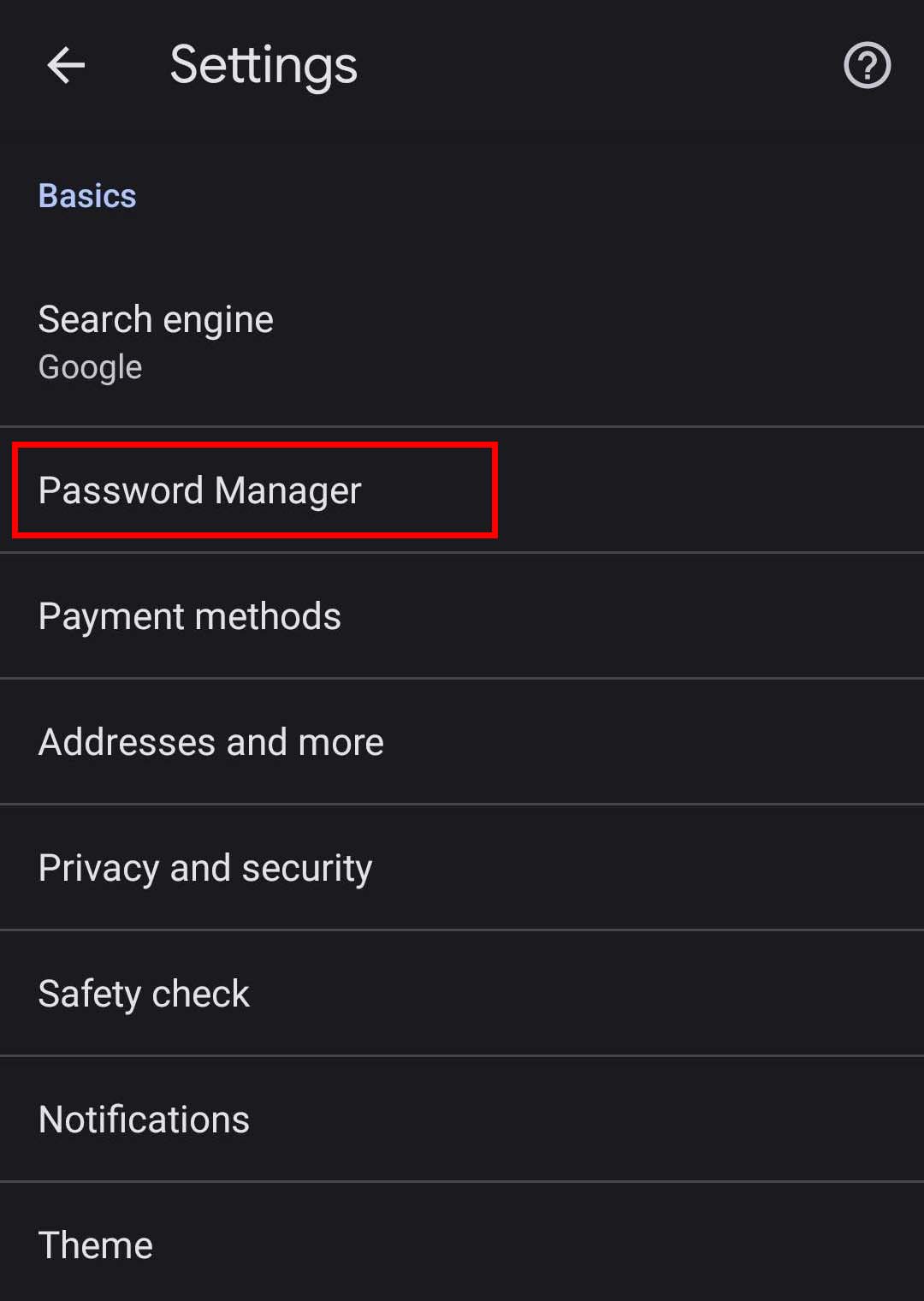The width and height of the screenshot is (924, 1301).
Task: Tap the Basics section header
Action: pos(86,195)
